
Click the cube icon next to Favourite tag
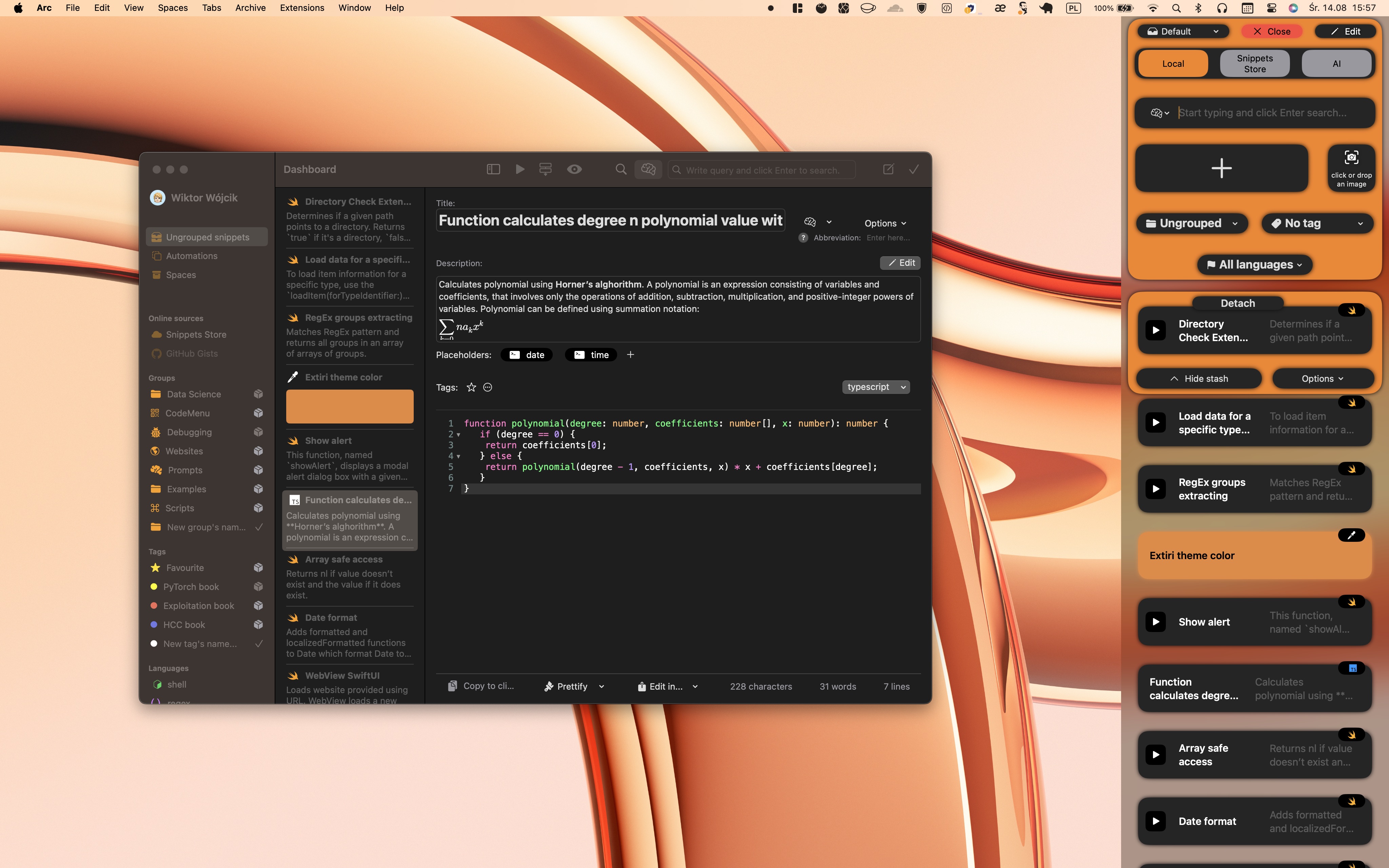coord(258,568)
